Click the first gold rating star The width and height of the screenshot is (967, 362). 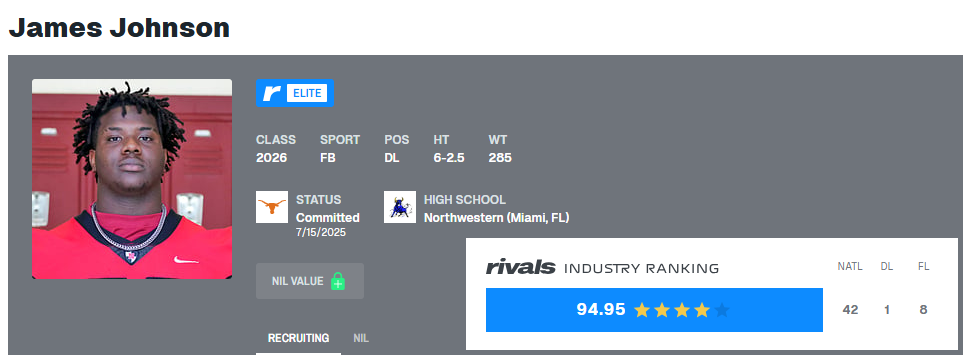[642, 310]
